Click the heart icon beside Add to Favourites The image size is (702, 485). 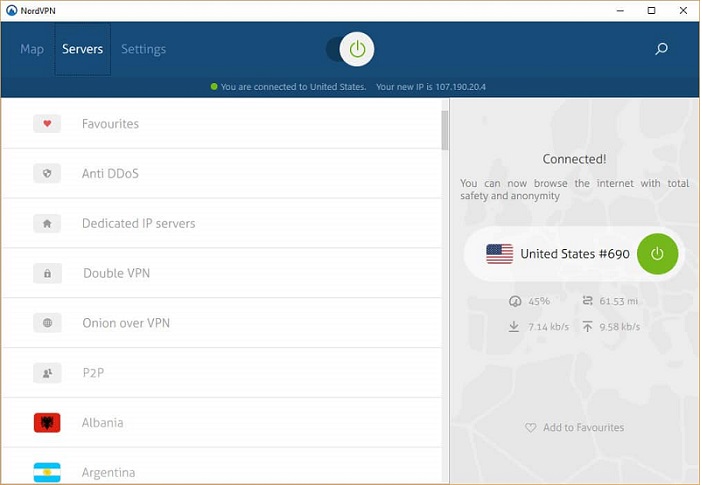pos(531,428)
